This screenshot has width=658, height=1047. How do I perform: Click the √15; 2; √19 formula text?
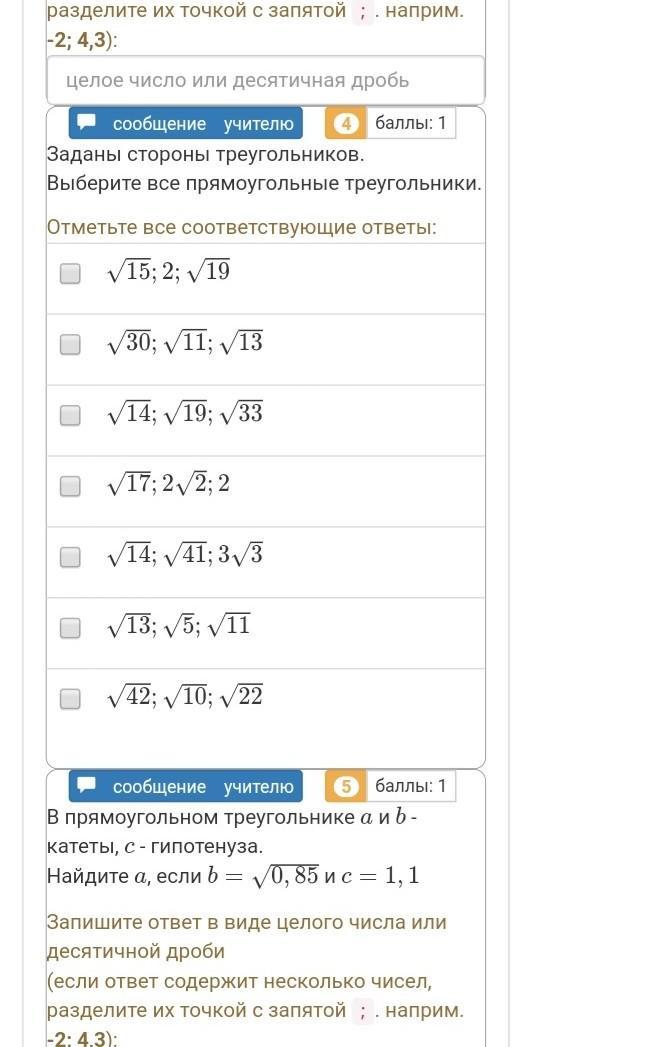pos(168,271)
